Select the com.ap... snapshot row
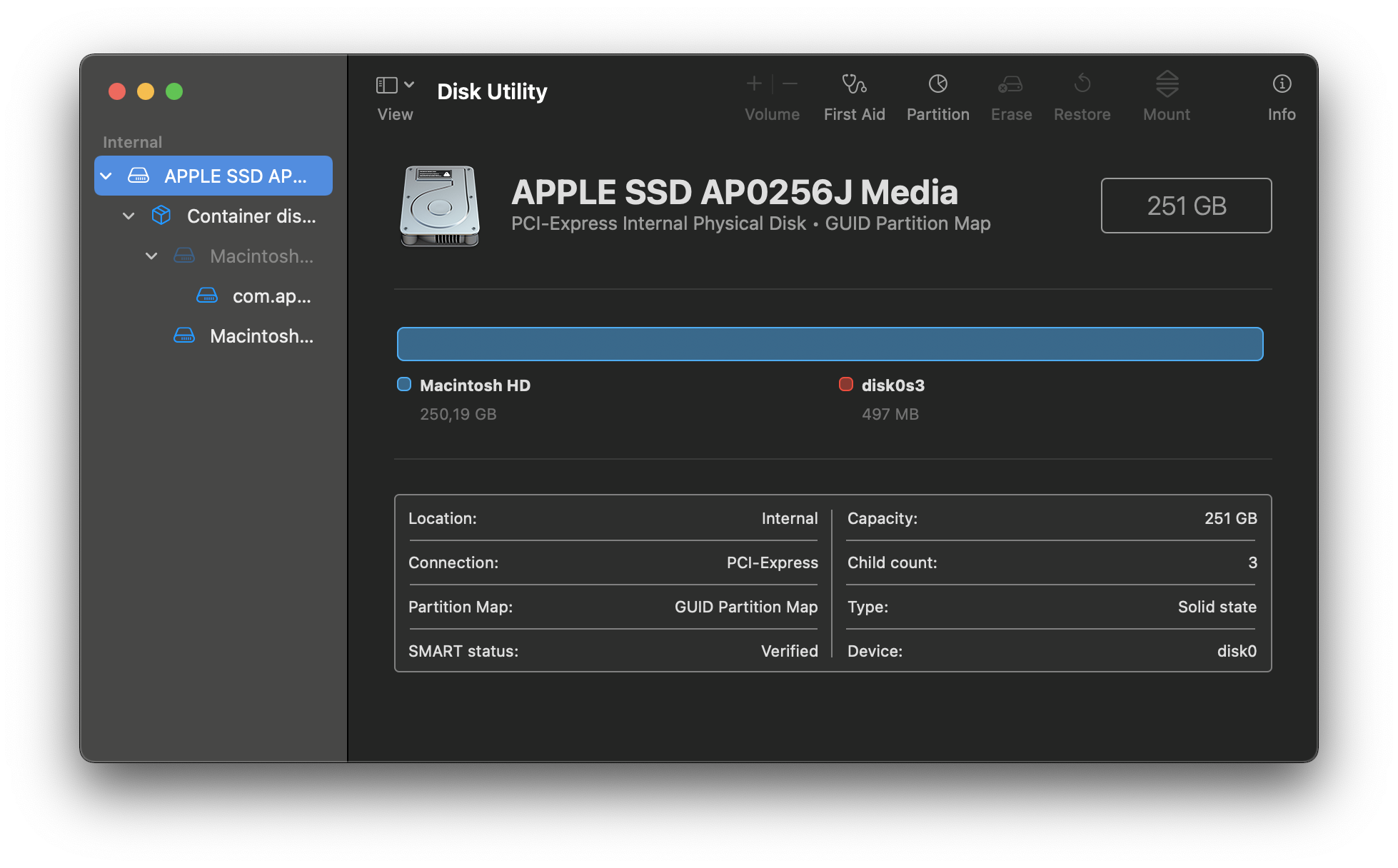Viewport: 1398px width, 868px height. pos(213,296)
